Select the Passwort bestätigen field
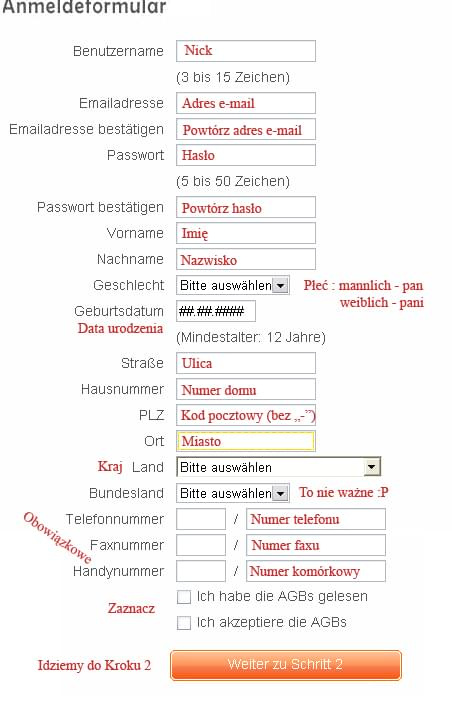This screenshot has width=452, height=724. pyautogui.click(x=246, y=207)
